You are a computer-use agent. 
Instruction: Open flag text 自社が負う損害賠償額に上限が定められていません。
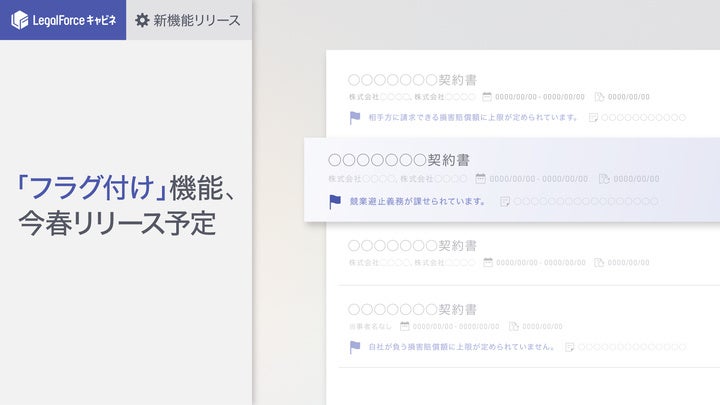(461, 347)
